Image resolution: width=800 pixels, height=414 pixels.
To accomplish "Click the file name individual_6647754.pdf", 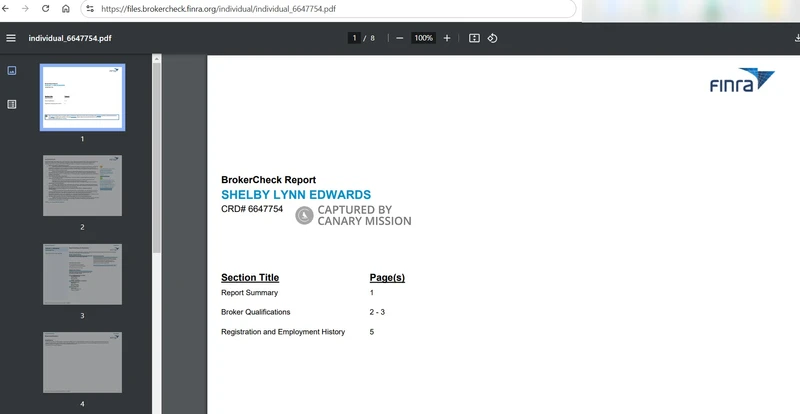I will click(70, 38).
